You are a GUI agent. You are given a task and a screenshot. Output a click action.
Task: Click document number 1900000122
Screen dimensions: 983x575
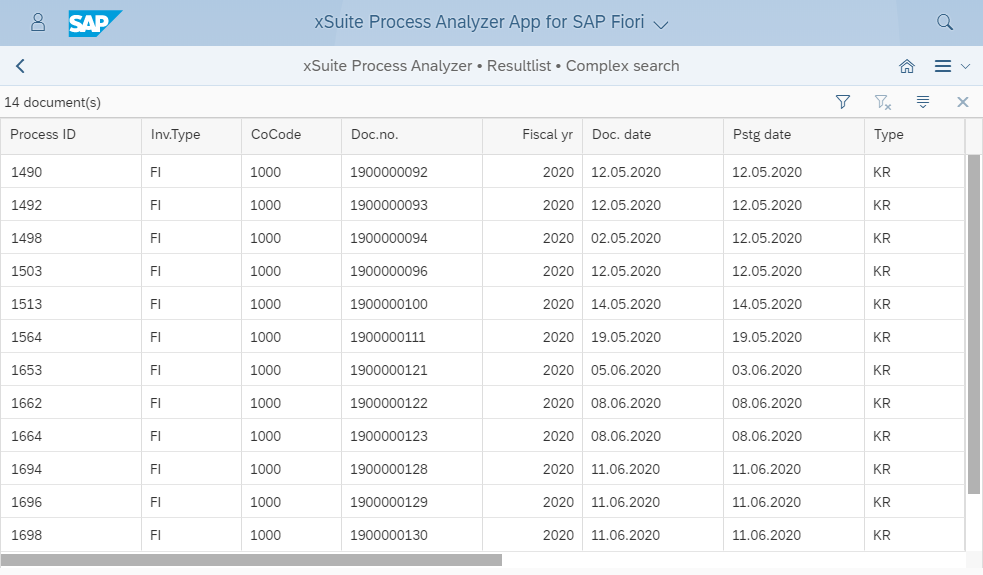click(x=389, y=403)
